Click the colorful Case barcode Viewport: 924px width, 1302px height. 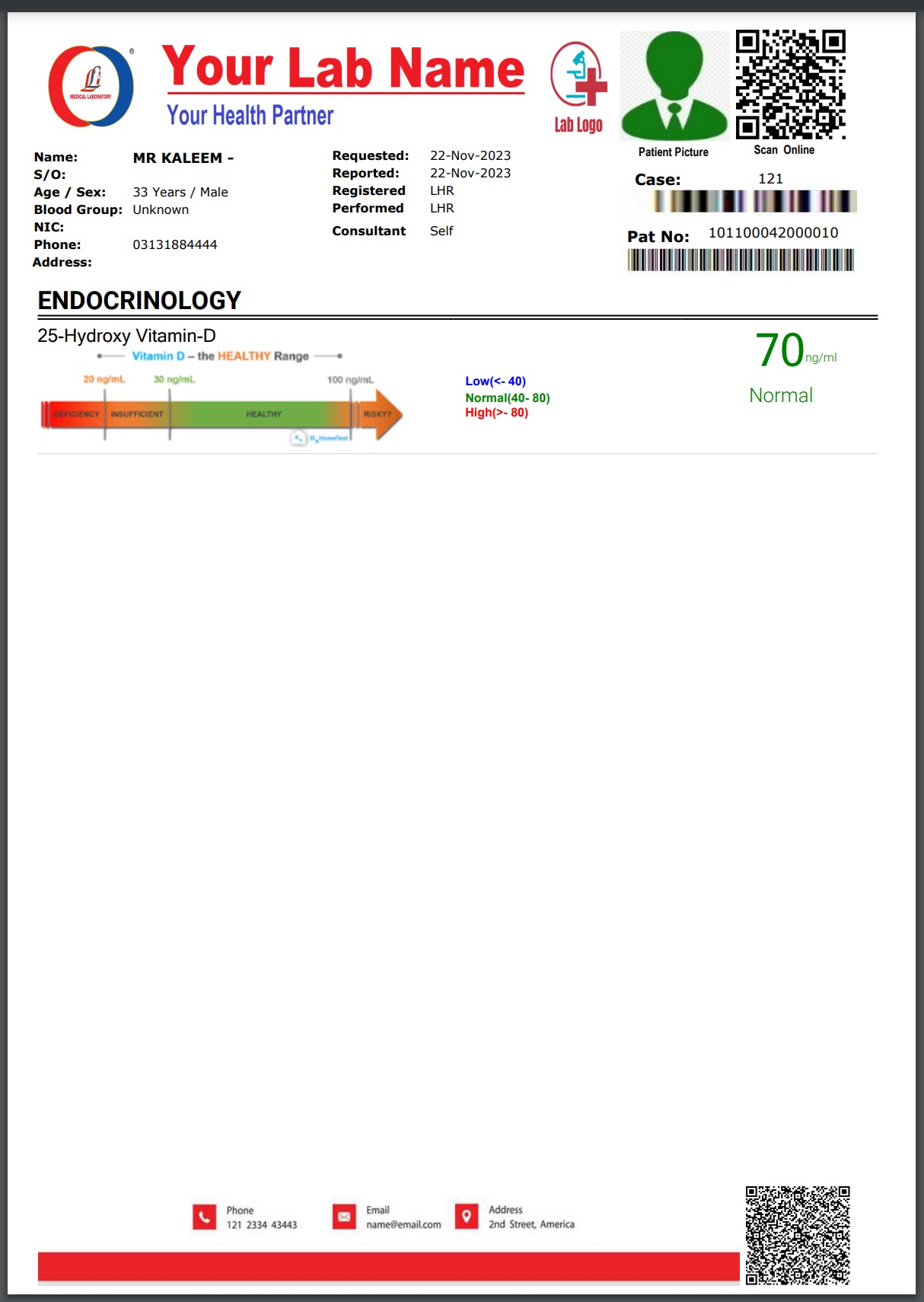(754, 201)
